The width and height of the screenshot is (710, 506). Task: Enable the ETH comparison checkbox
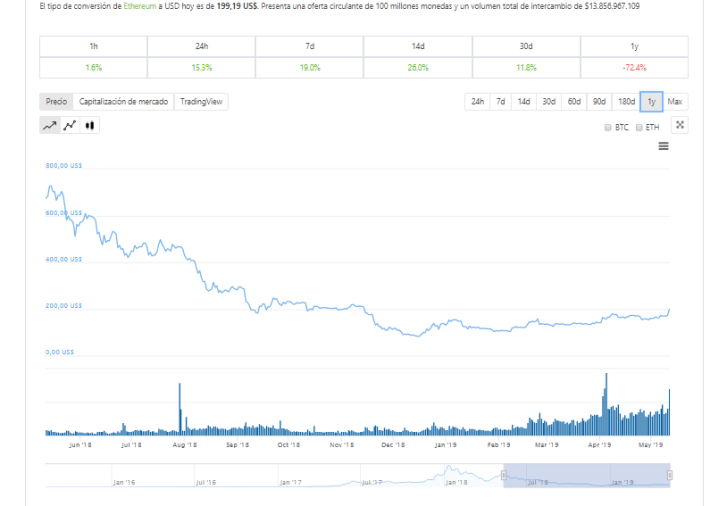[x=639, y=128]
